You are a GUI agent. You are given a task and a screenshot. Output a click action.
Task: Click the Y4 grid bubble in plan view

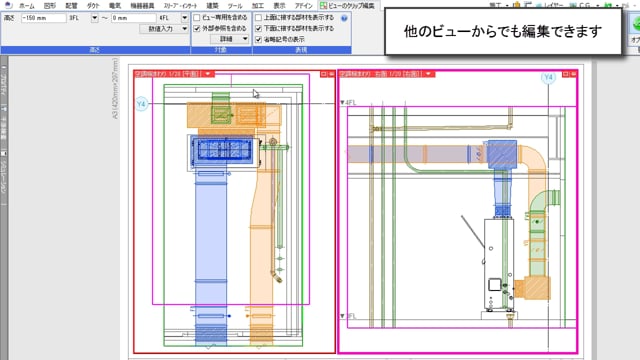point(141,104)
